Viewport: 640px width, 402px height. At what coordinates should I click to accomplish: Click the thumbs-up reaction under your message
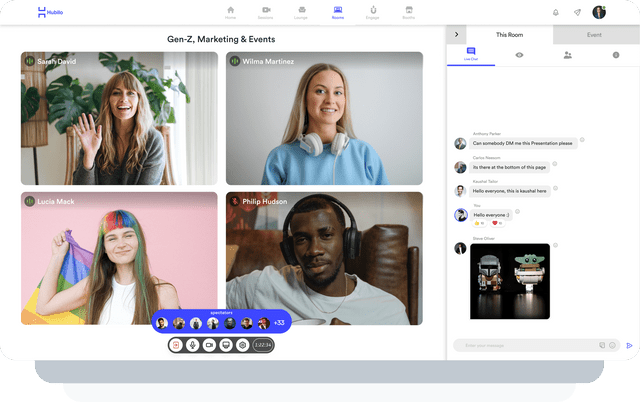[480, 224]
